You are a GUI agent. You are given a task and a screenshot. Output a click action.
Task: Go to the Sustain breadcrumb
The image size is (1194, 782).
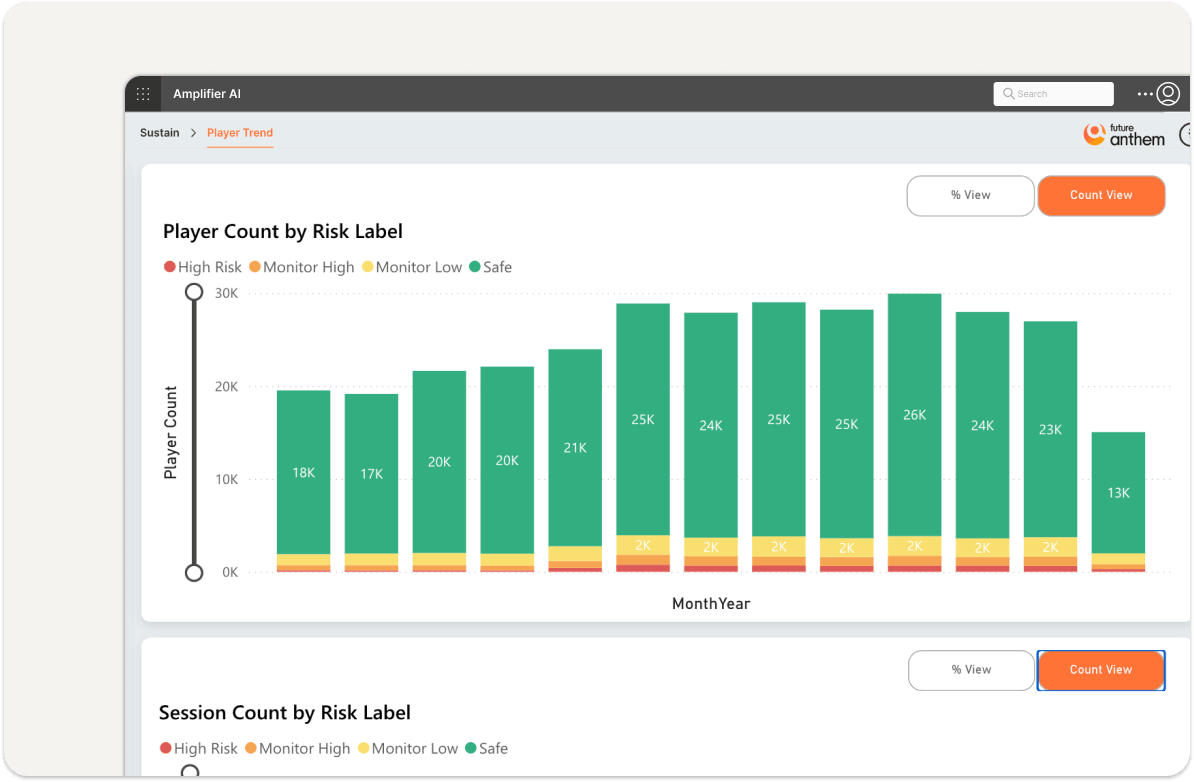pyautogui.click(x=159, y=133)
